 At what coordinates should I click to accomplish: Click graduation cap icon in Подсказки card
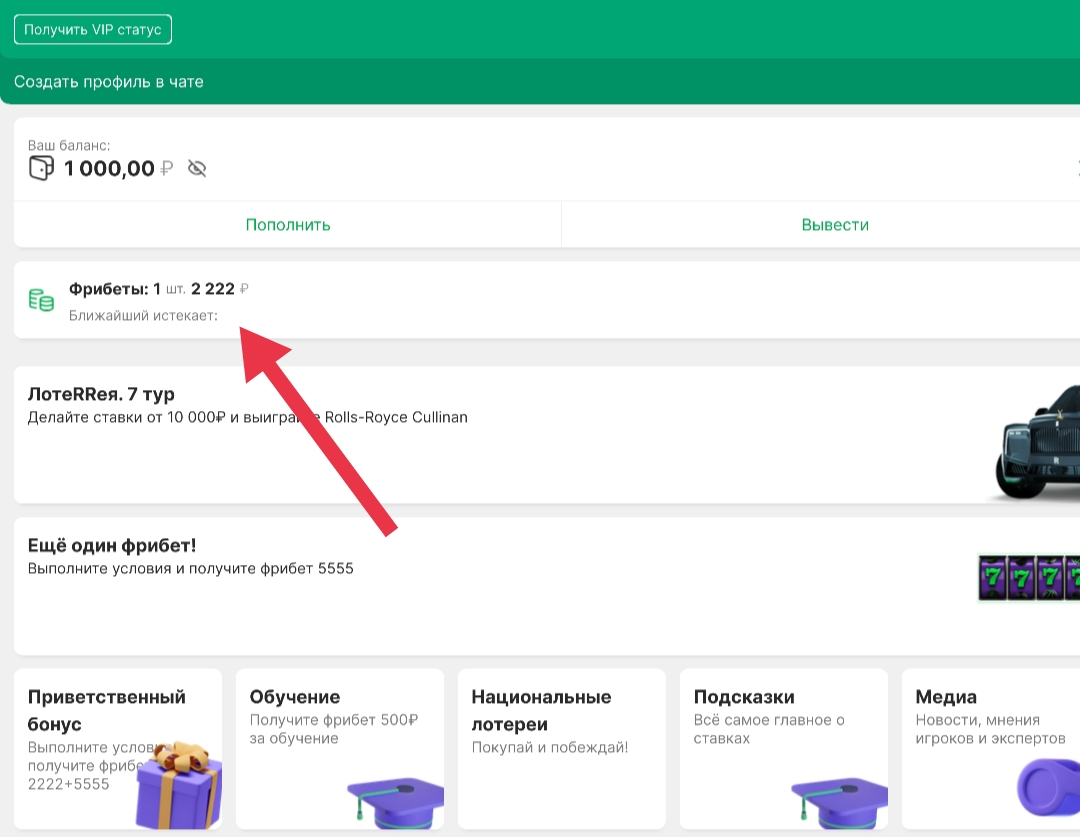[x=838, y=800]
